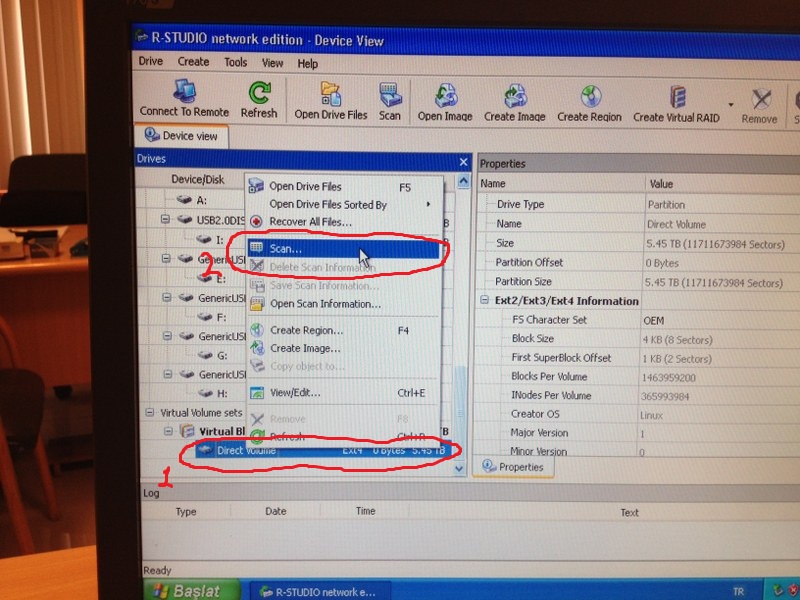Click the Properties tab at panel bottom

coord(513,467)
